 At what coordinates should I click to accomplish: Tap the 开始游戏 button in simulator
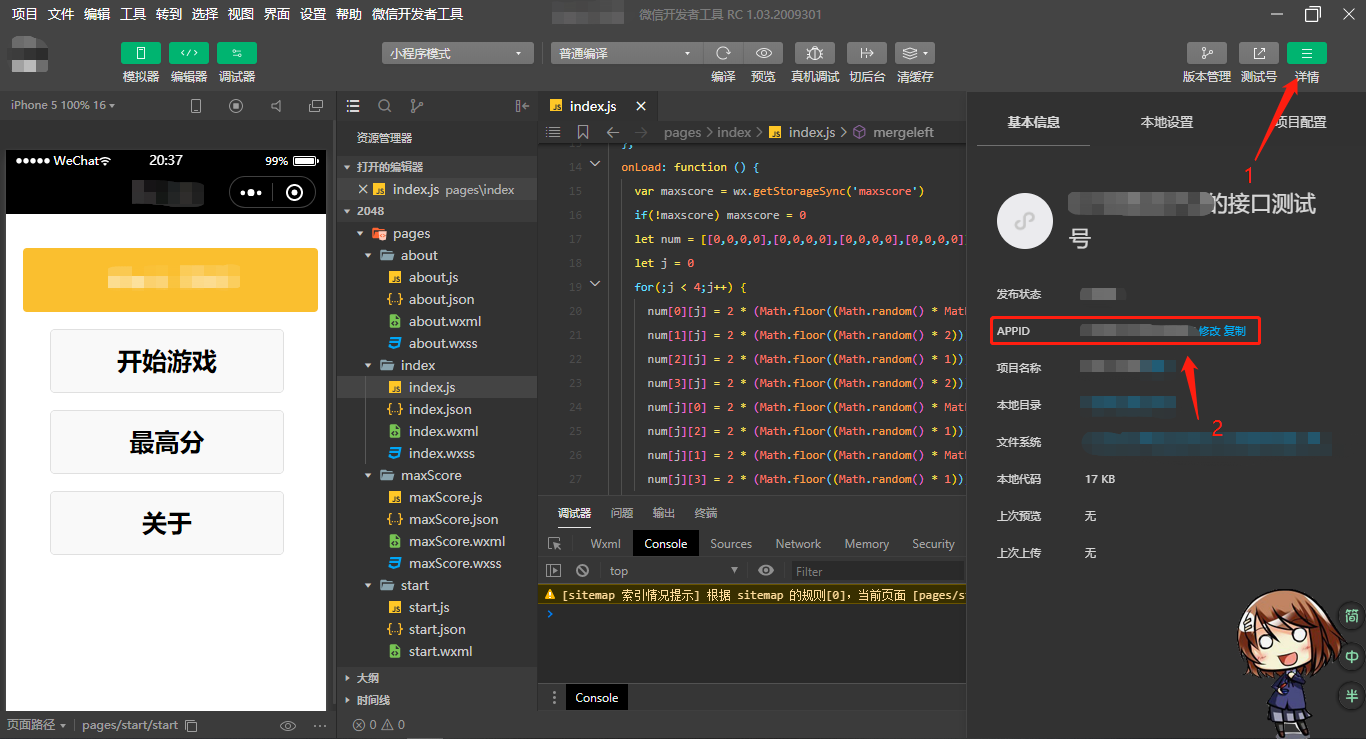coord(167,361)
